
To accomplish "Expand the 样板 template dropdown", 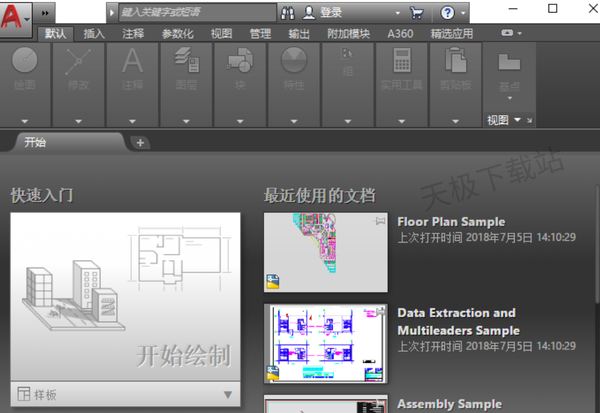I will [x=228, y=395].
